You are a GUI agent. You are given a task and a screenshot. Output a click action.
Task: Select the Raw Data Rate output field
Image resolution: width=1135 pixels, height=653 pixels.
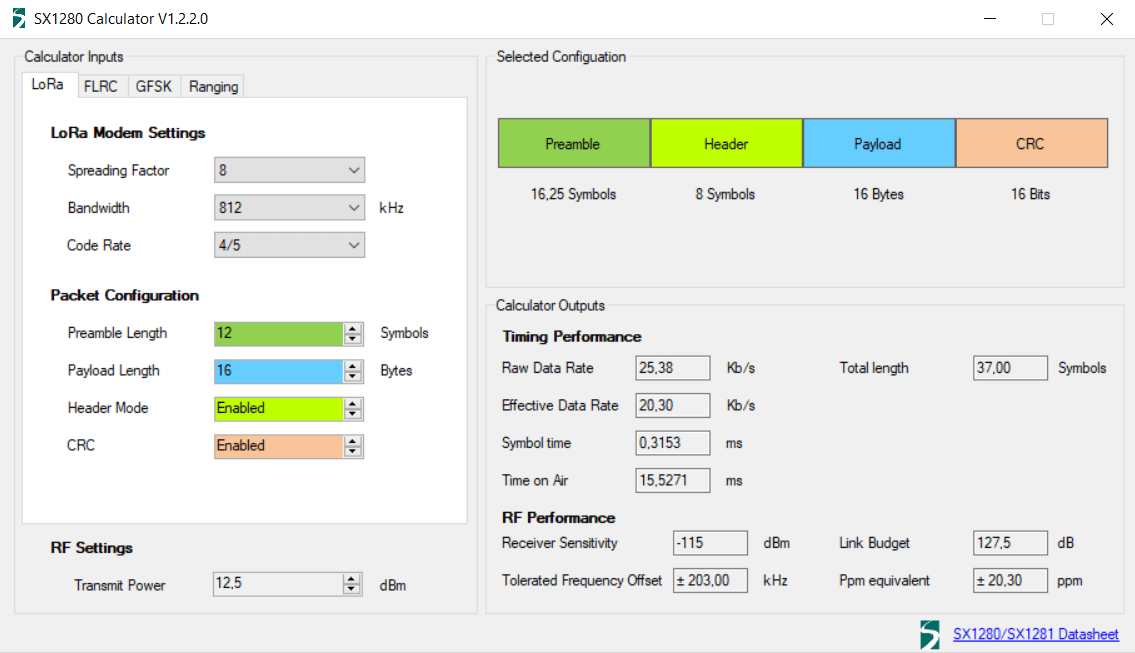(672, 368)
